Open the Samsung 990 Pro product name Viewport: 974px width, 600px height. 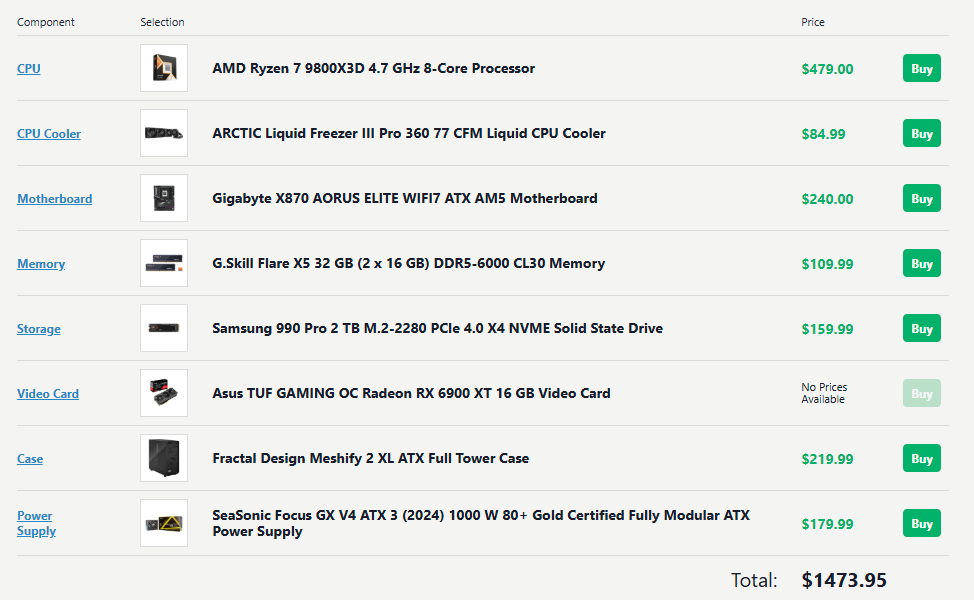click(x=437, y=328)
